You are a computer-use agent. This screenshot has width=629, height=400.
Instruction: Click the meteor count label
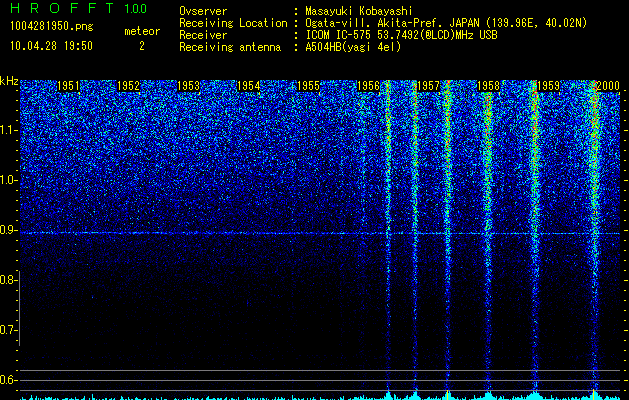[142, 31]
